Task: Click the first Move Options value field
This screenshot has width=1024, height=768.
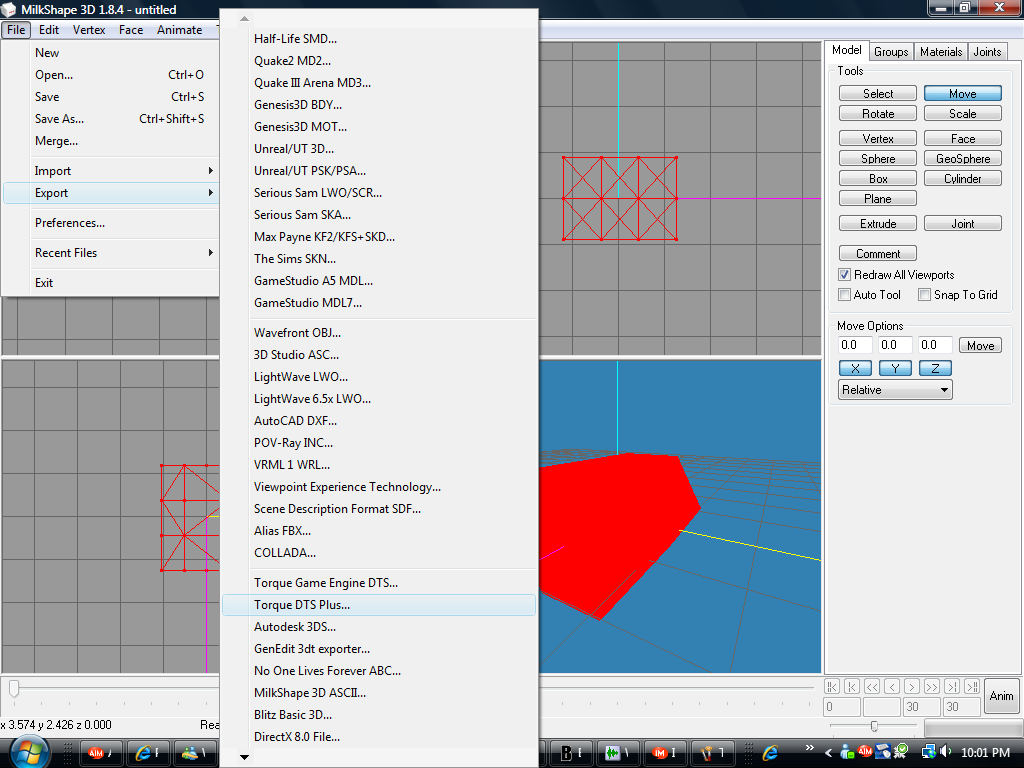Action: (855, 345)
